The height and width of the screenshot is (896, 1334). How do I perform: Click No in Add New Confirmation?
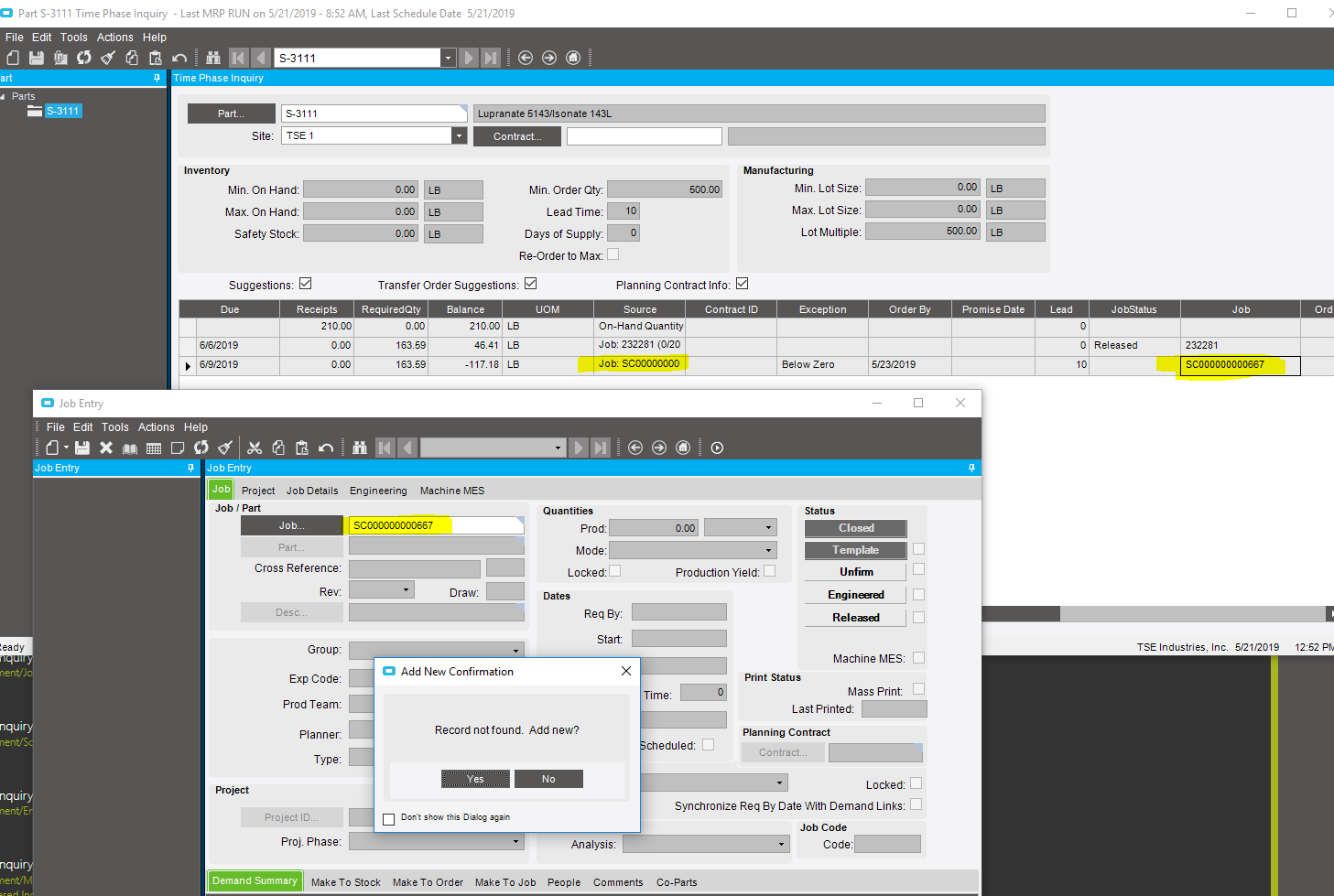click(x=548, y=779)
